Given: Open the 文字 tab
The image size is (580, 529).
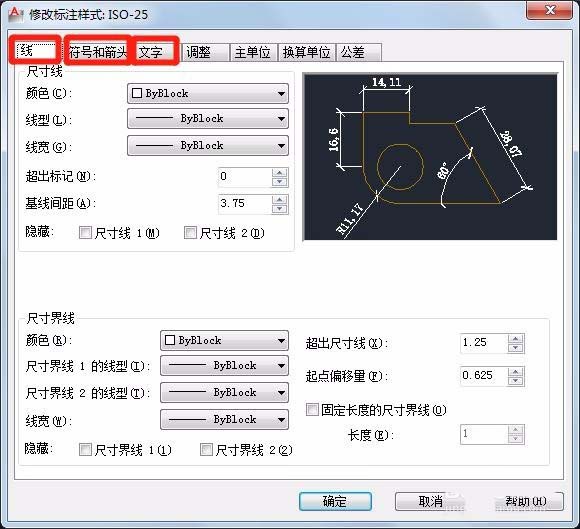Looking at the screenshot, I should click(x=155, y=52).
